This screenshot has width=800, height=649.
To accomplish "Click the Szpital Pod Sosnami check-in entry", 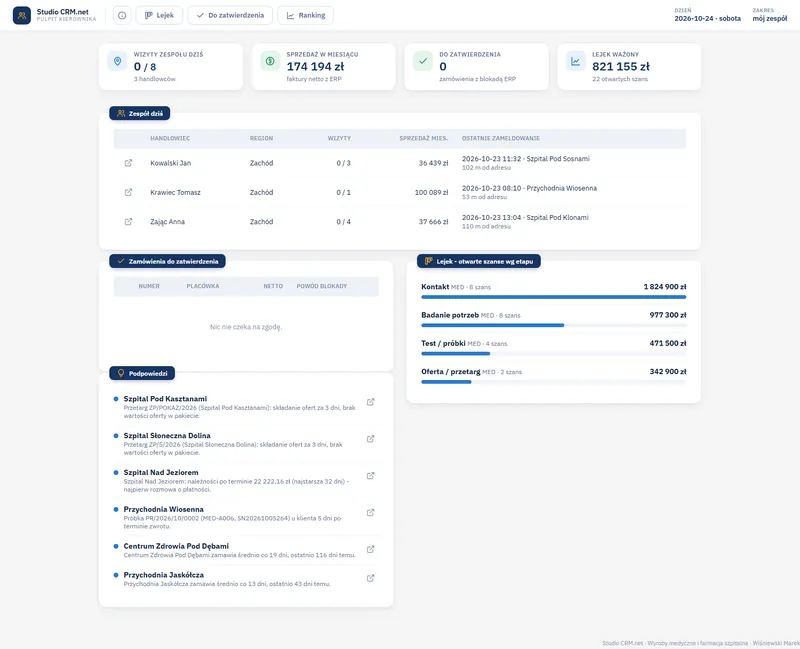I will tap(526, 163).
